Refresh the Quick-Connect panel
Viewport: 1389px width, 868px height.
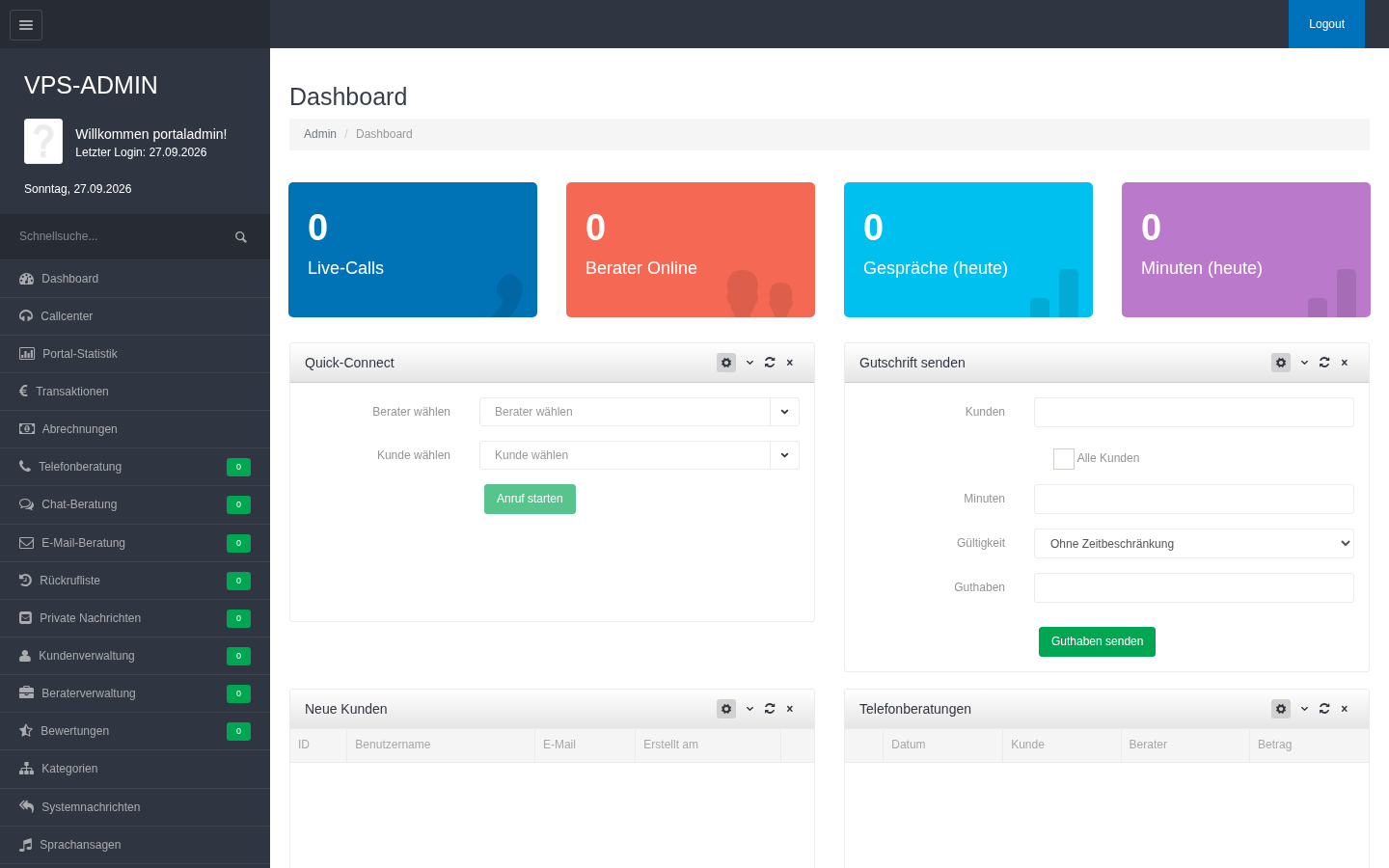[770, 363]
